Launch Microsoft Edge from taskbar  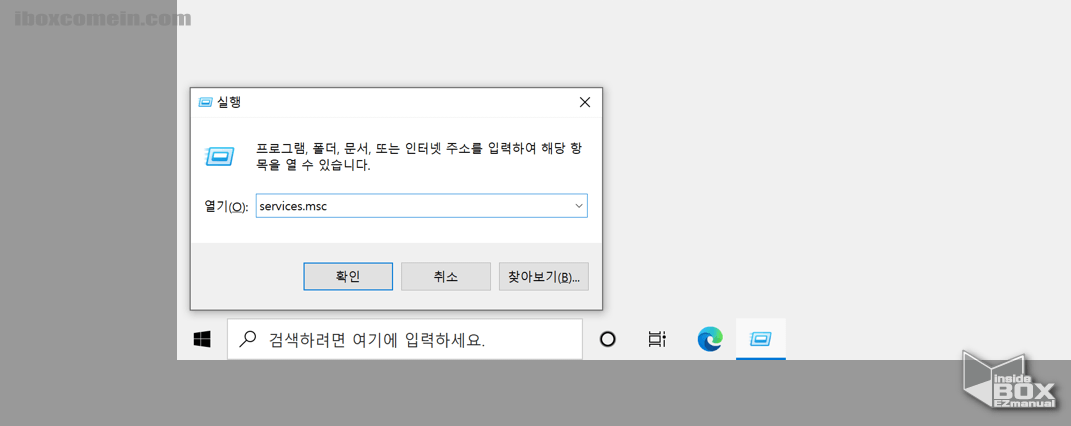point(710,339)
